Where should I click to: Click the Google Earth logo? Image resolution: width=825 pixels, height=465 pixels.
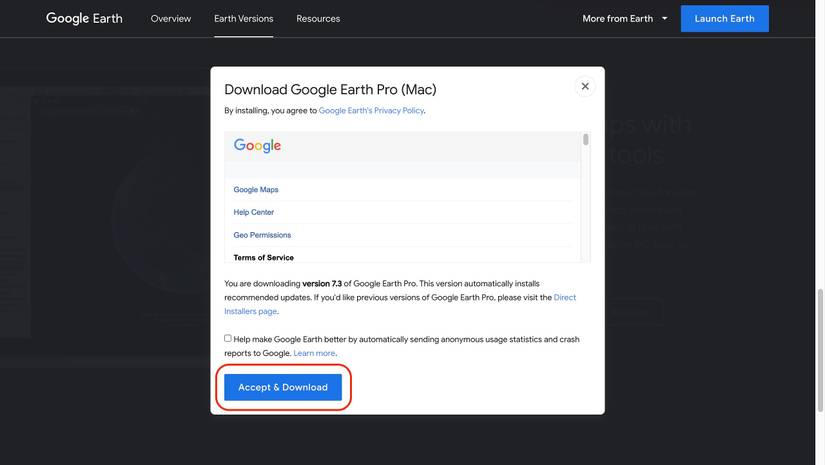click(84, 18)
